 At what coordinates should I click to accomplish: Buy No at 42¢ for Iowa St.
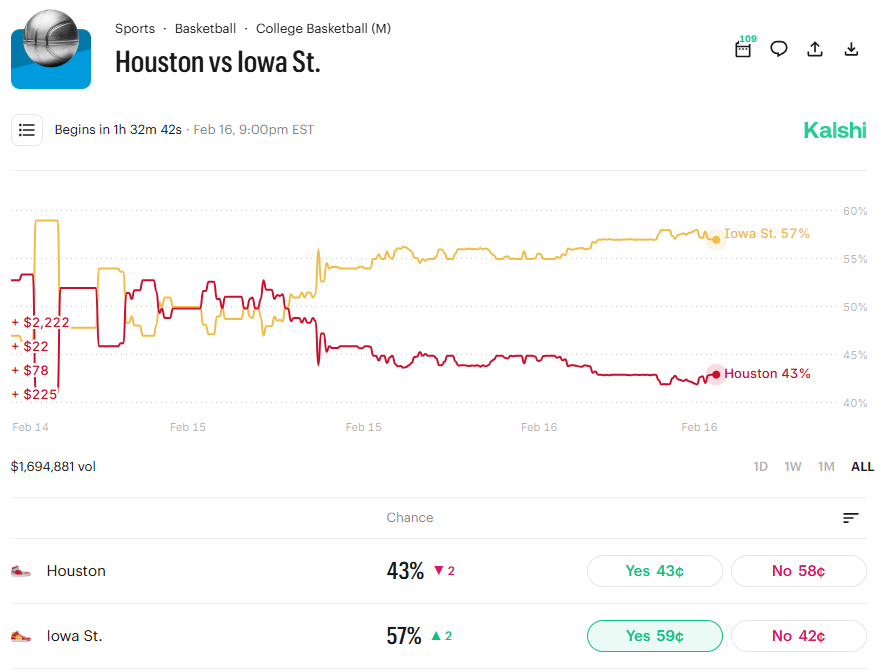tap(798, 636)
